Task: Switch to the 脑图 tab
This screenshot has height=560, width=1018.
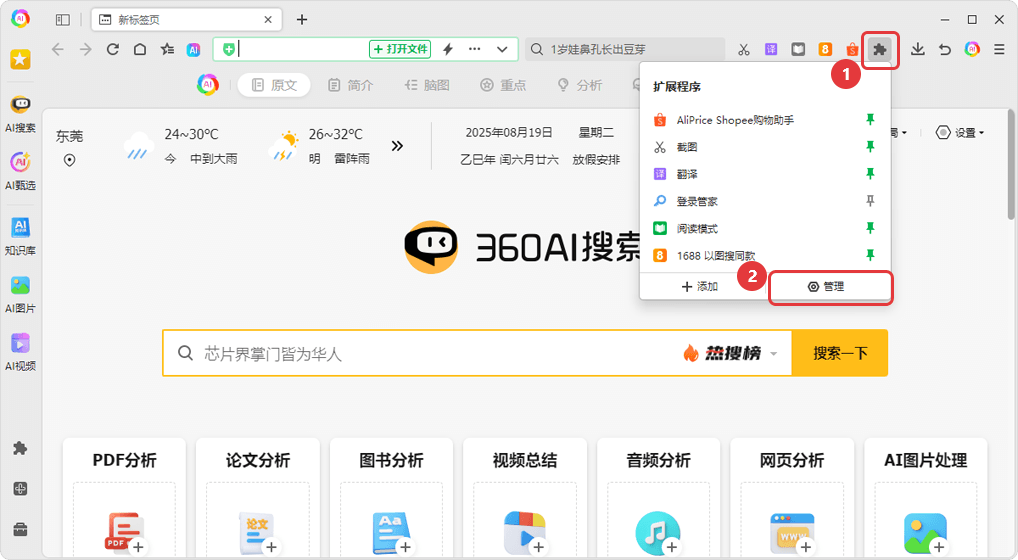Action: [427, 85]
